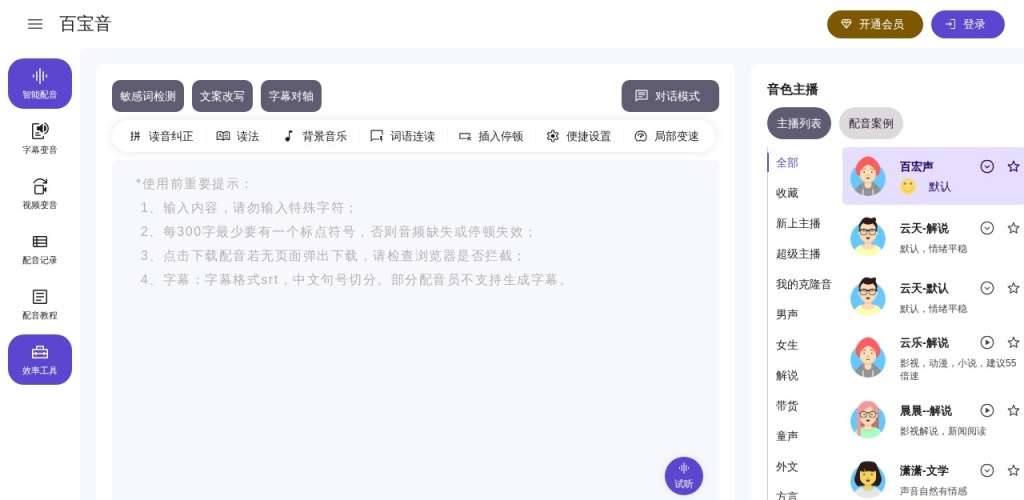
Task: Expand style options for 百宏声 voice
Action: tap(987, 166)
